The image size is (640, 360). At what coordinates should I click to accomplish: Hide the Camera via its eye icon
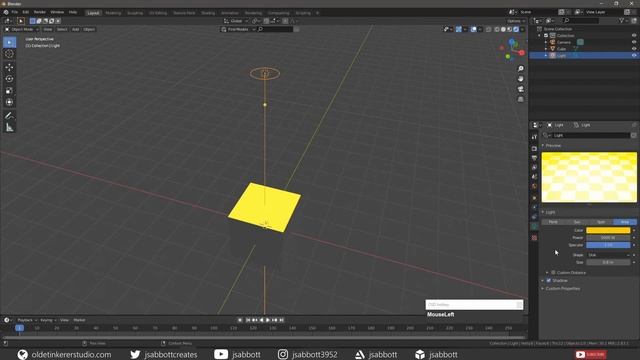pyautogui.click(x=634, y=42)
